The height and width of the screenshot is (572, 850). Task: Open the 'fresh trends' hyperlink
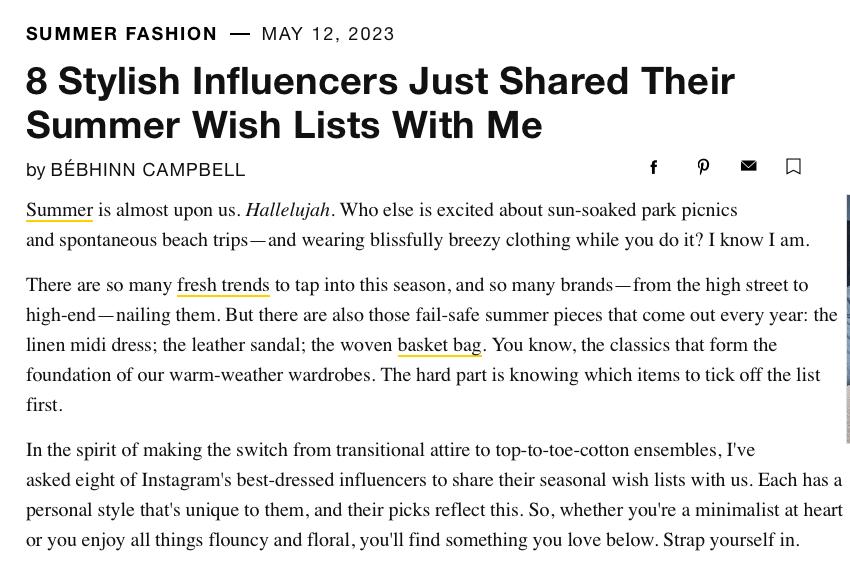click(223, 285)
